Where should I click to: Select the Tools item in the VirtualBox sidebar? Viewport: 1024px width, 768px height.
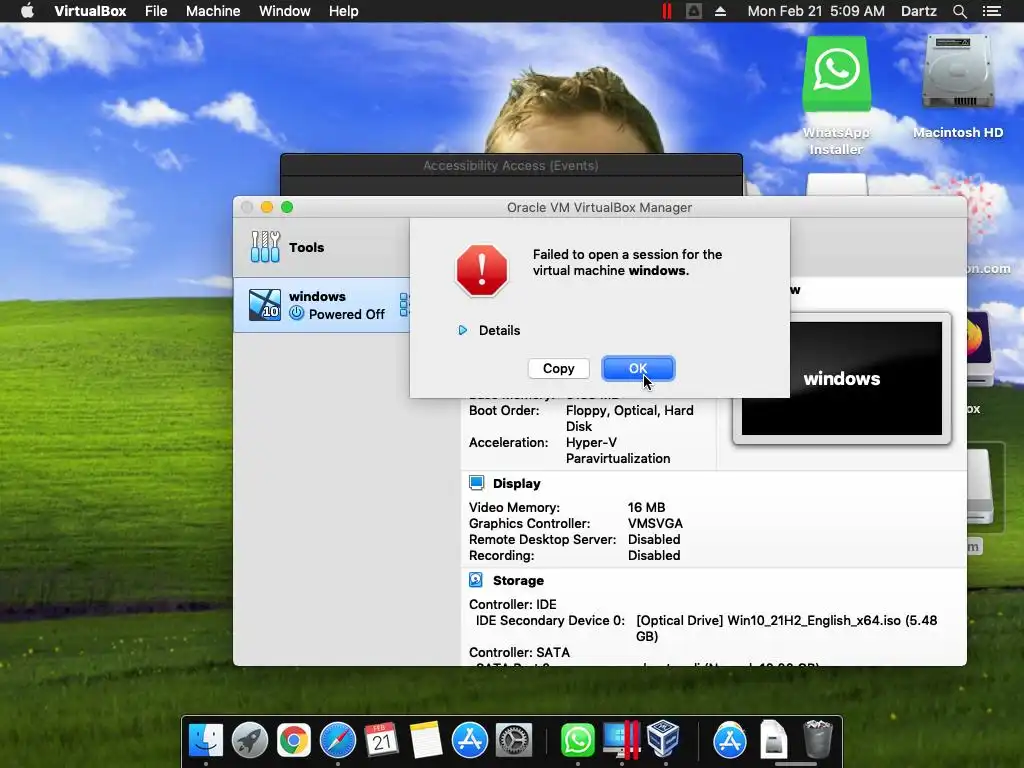point(321,248)
